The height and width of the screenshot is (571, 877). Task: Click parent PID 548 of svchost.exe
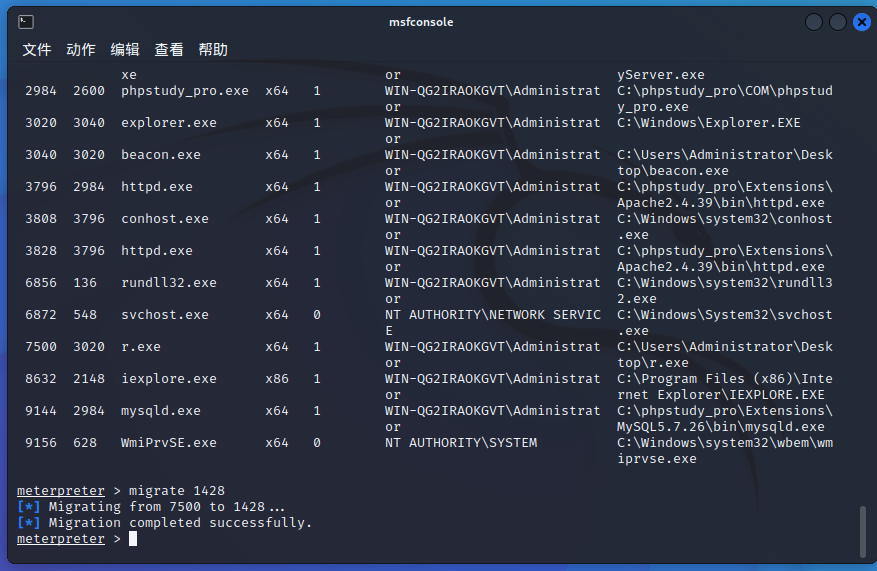(85, 315)
